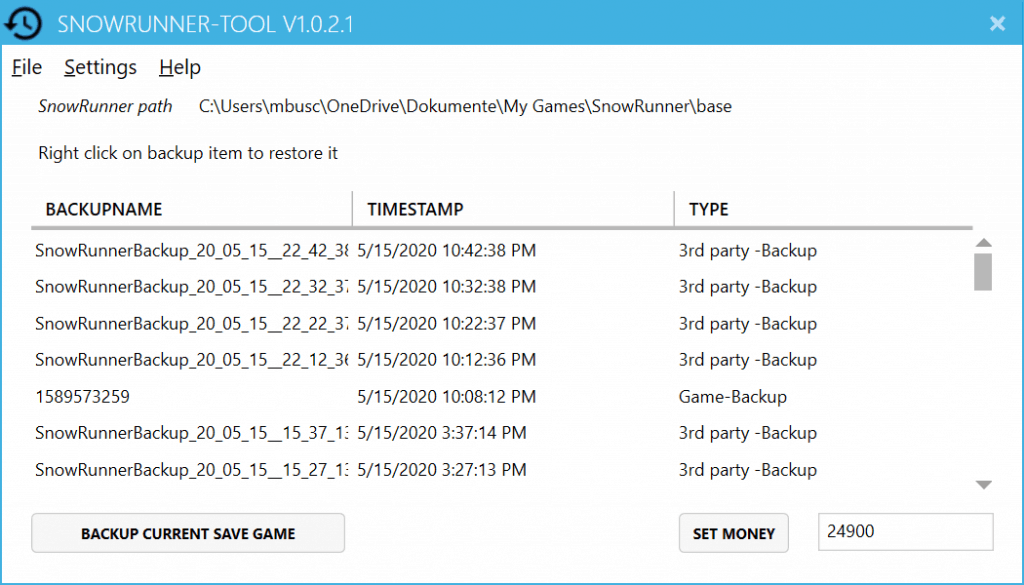Click the money amount input field
Screen dimensions: 1024x585
(905, 531)
